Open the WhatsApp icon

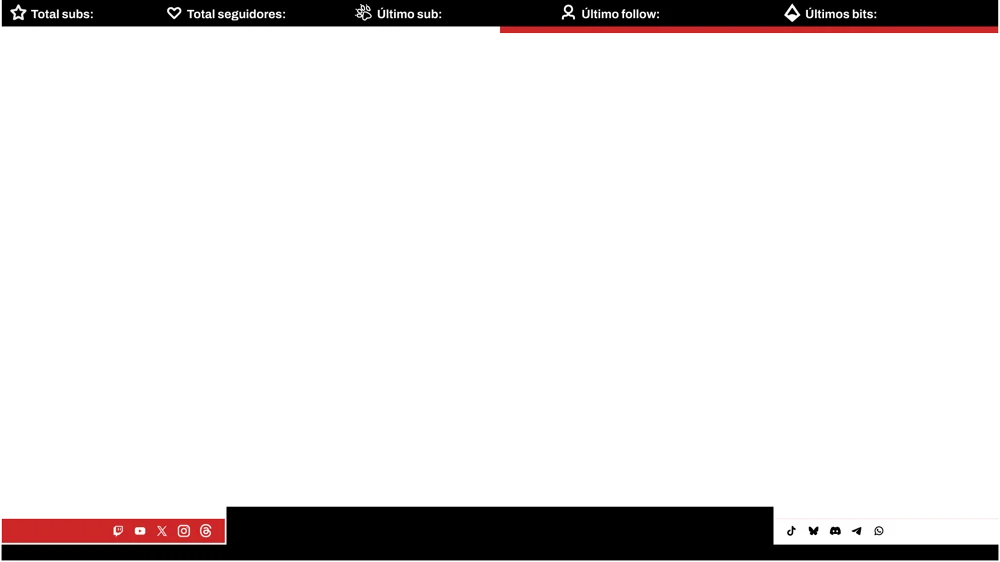(x=879, y=531)
